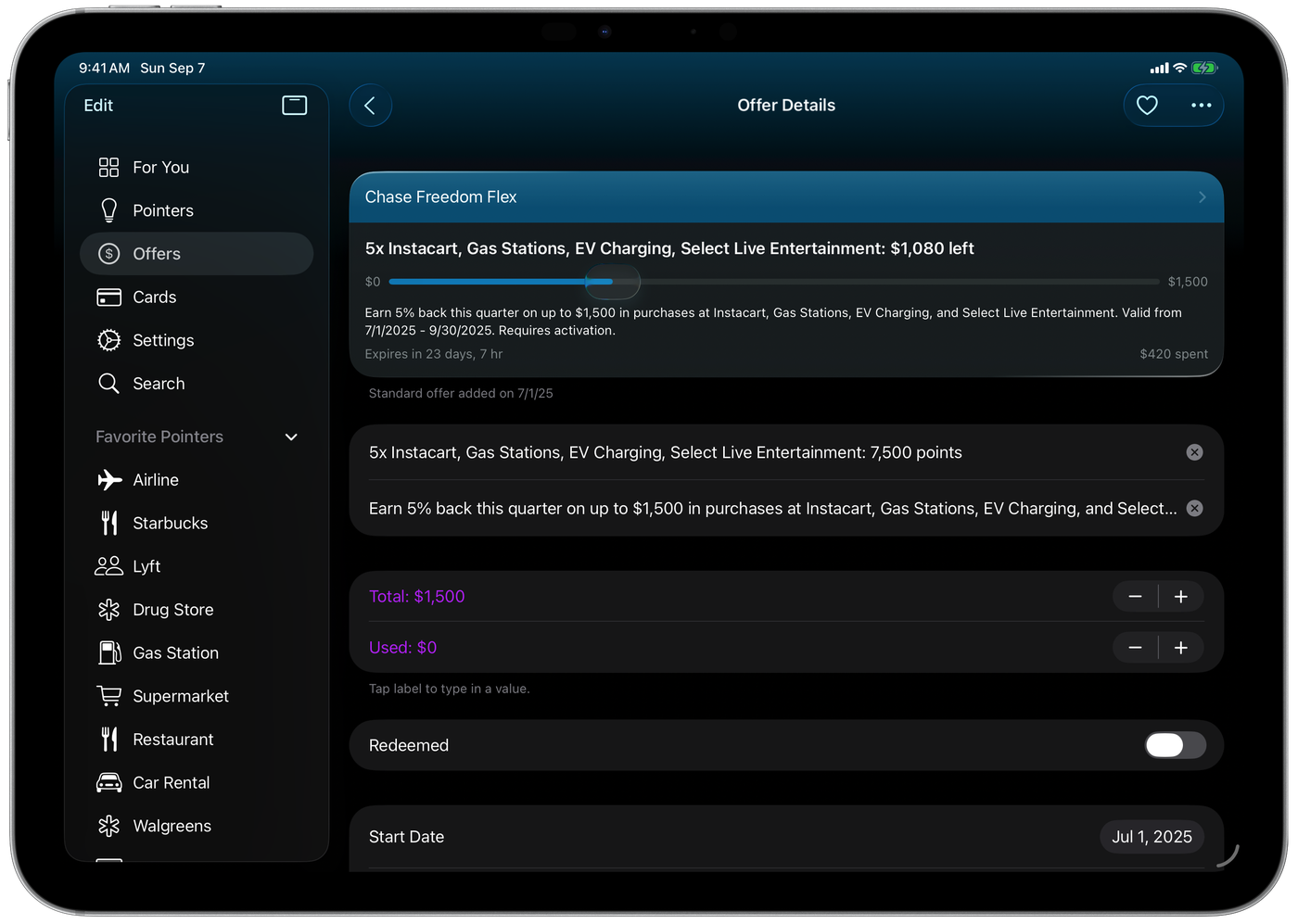Clear the Earn 5% back description field
Image resolution: width=1298 pixels, height=924 pixels.
point(1194,508)
